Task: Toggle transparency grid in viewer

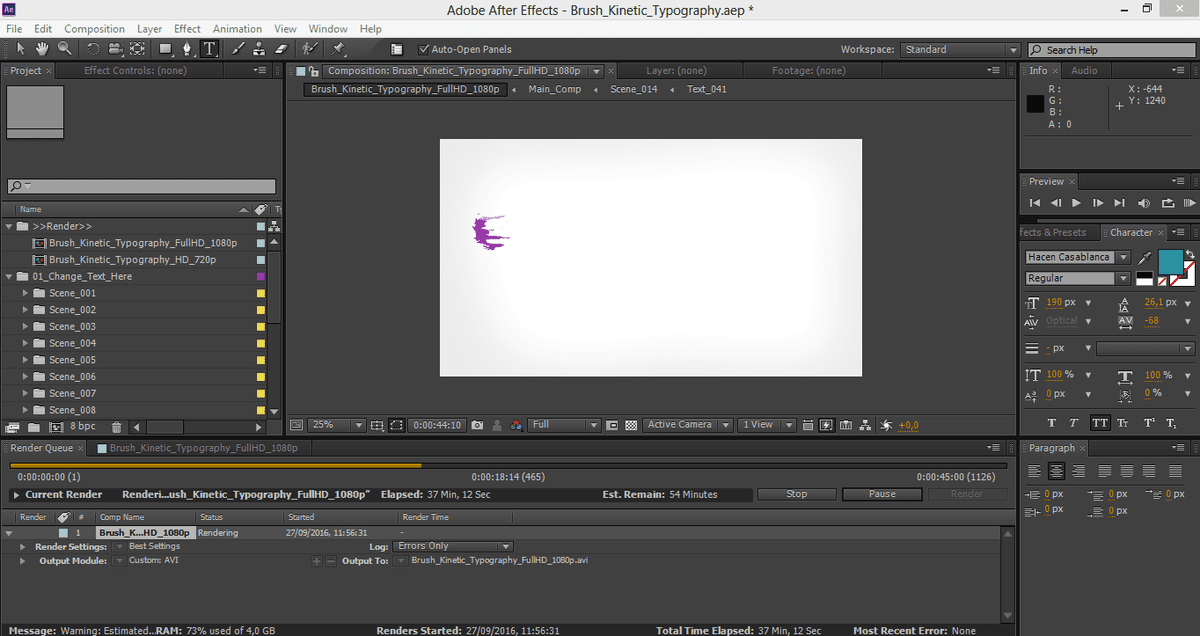Action: [x=631, y=425]
